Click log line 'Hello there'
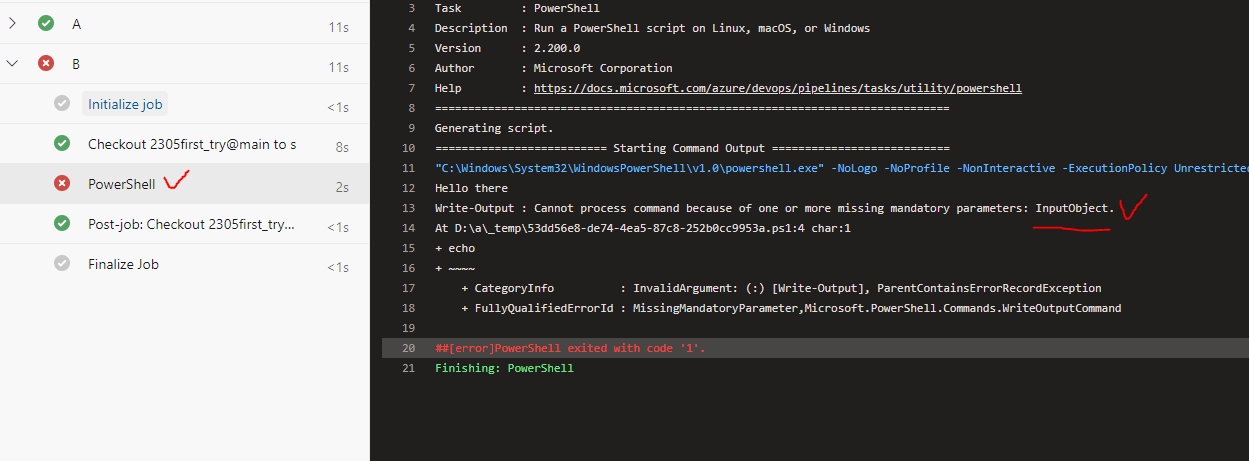 [471, 188]
